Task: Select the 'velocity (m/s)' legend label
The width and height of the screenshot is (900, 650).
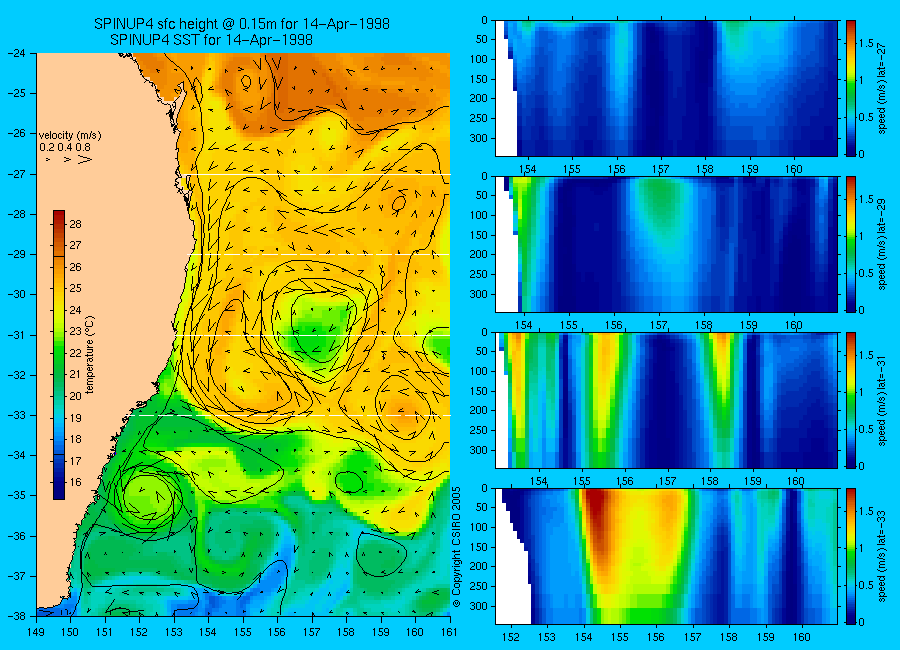Action: click(70, 136)
